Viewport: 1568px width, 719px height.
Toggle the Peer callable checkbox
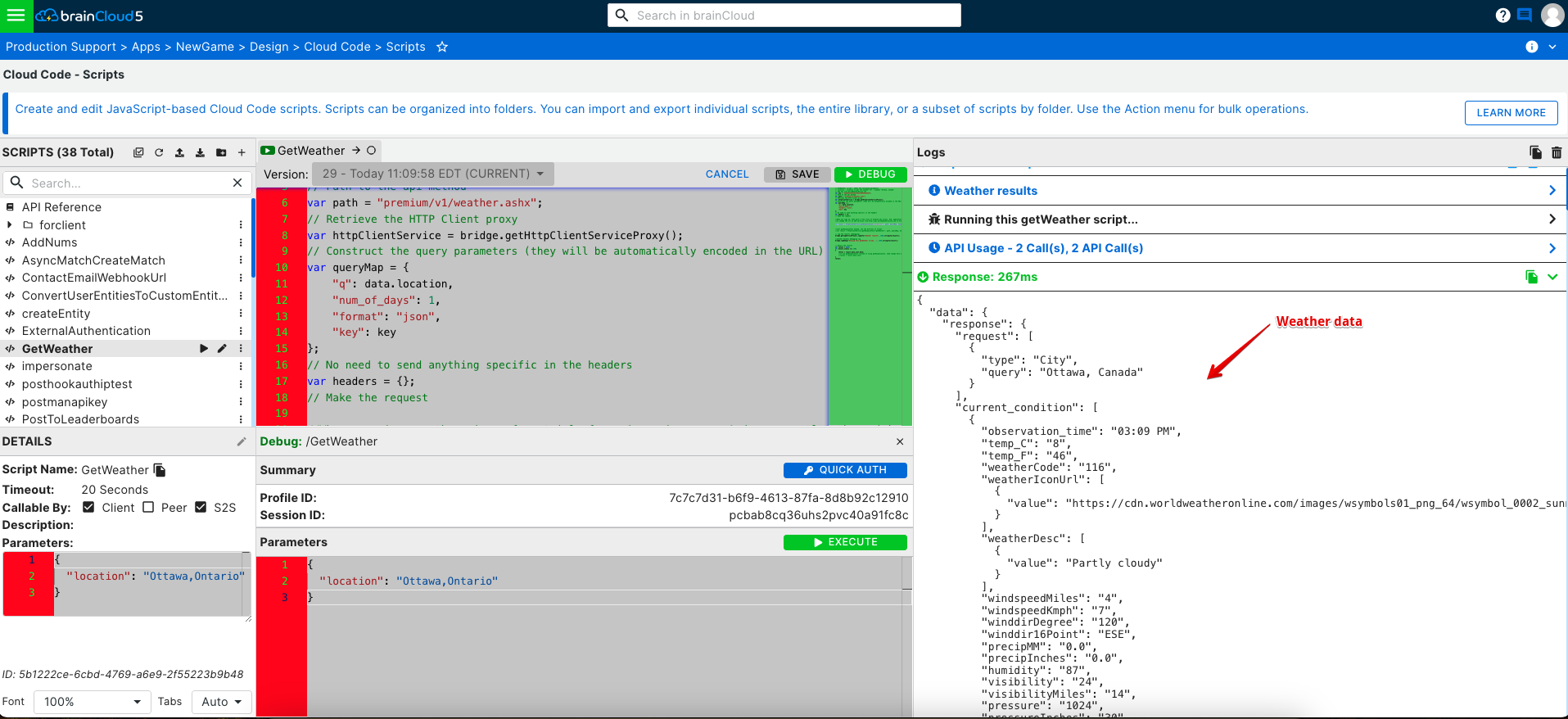148,507
